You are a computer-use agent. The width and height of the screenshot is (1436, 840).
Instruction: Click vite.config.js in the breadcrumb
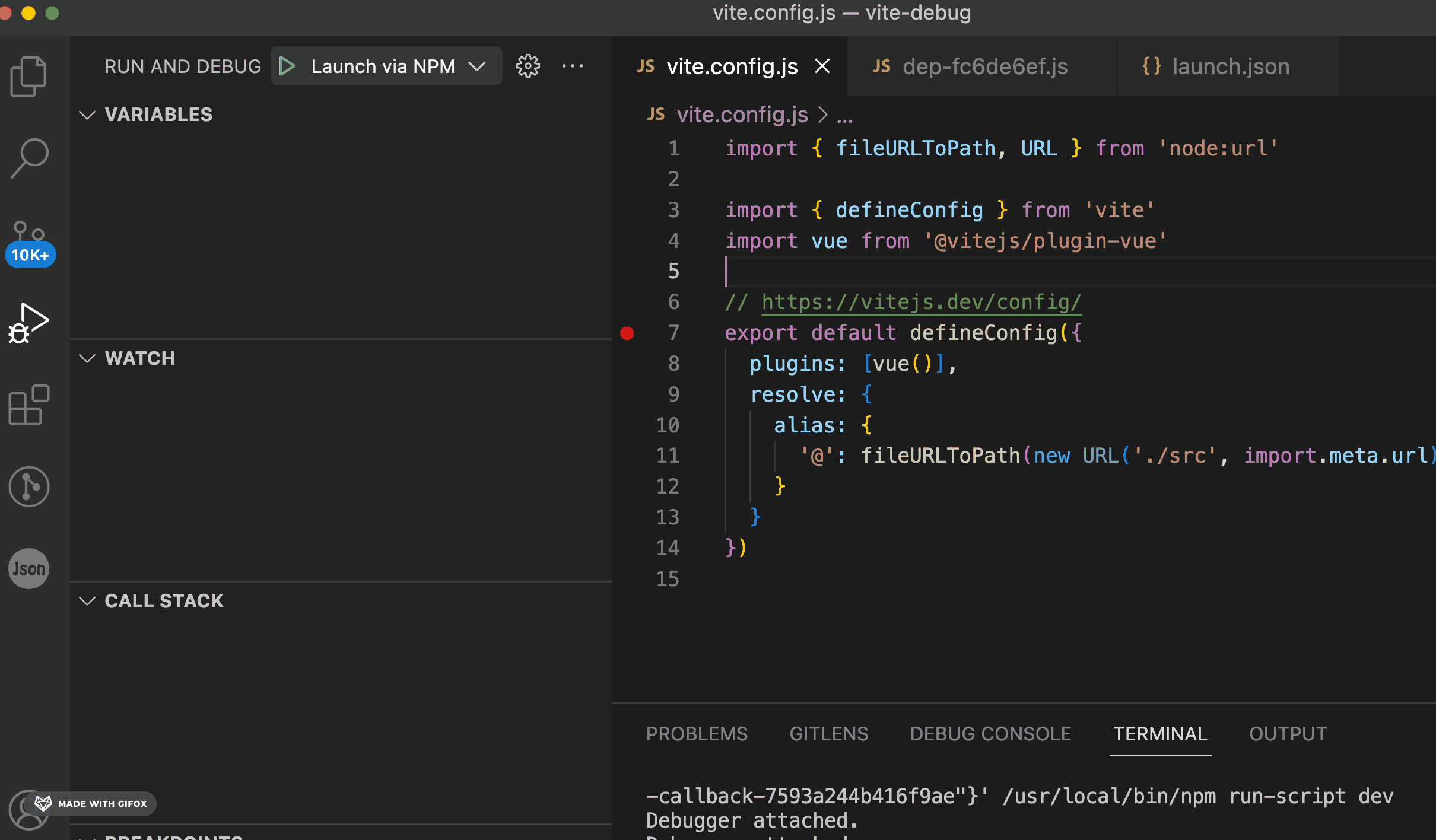pyautogui.click(x=742, y=114)
